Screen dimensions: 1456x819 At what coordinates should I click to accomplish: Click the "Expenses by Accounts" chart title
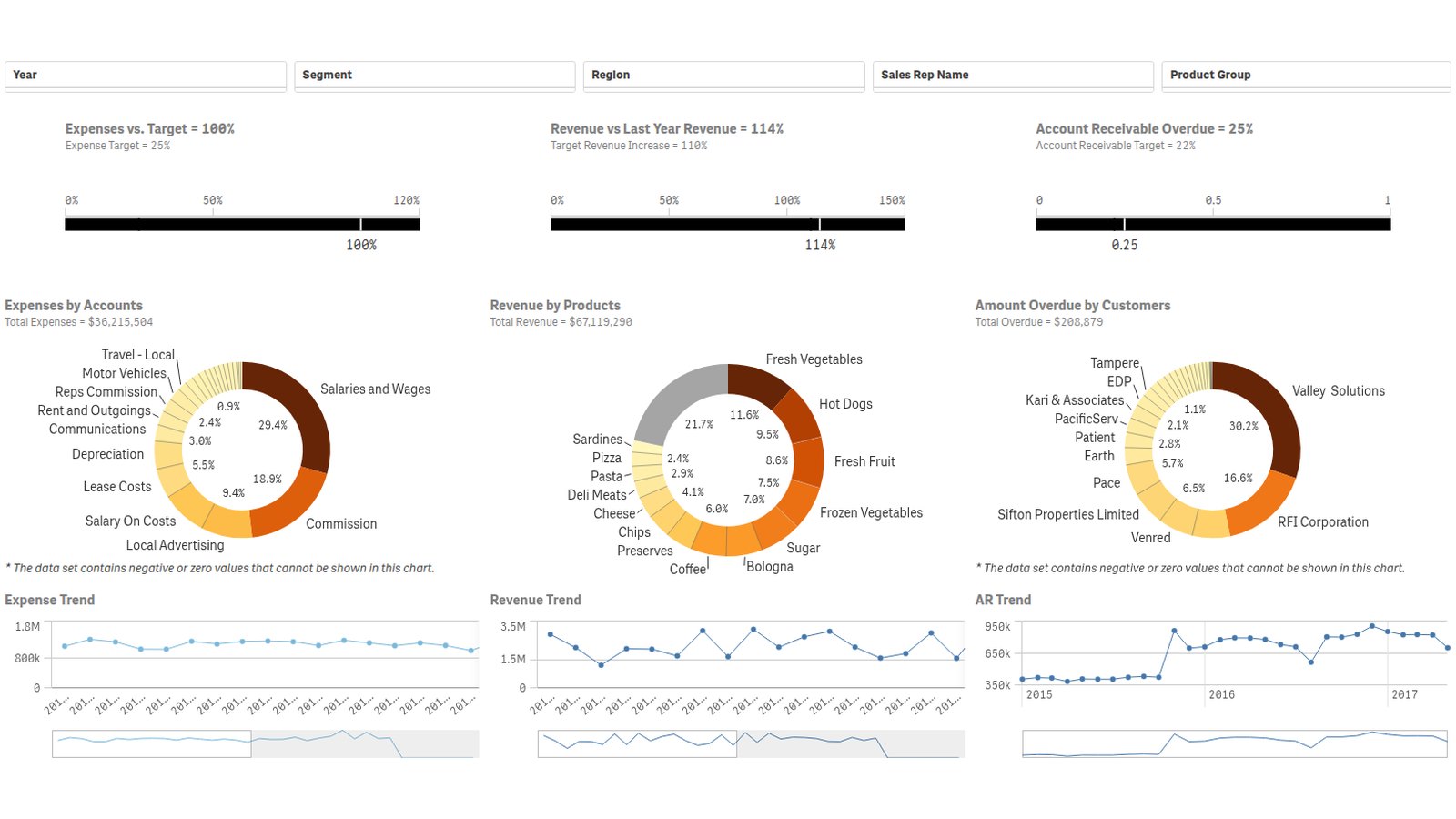[74, 306]
